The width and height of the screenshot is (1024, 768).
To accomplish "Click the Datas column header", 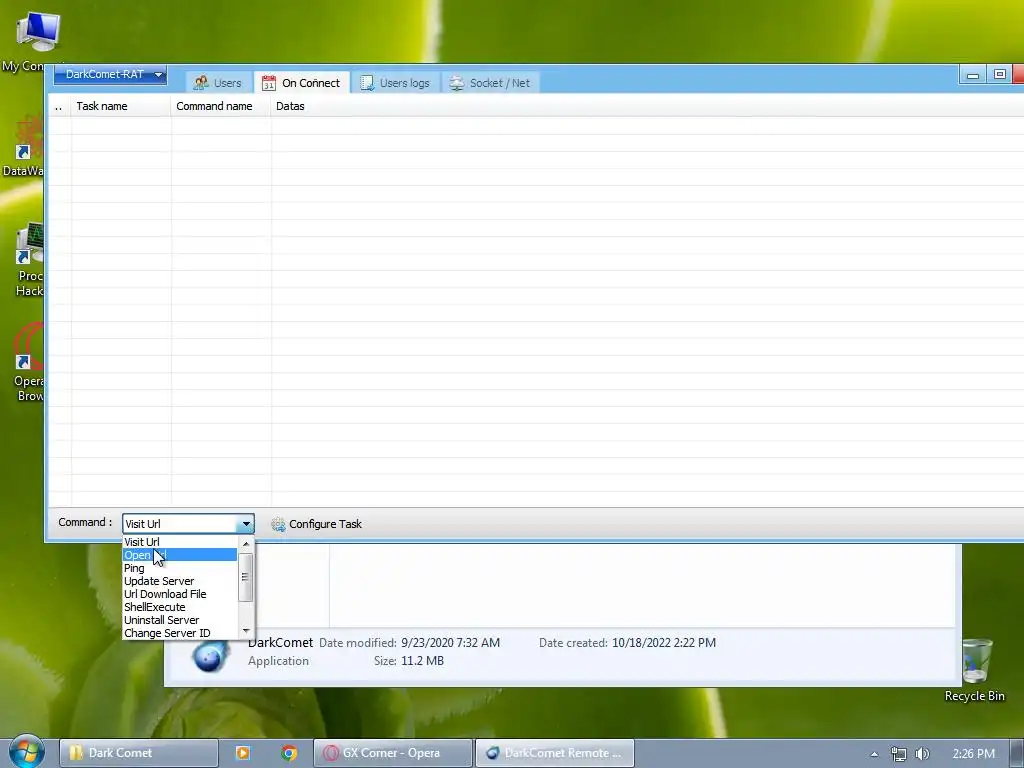I will click(290, 106).
